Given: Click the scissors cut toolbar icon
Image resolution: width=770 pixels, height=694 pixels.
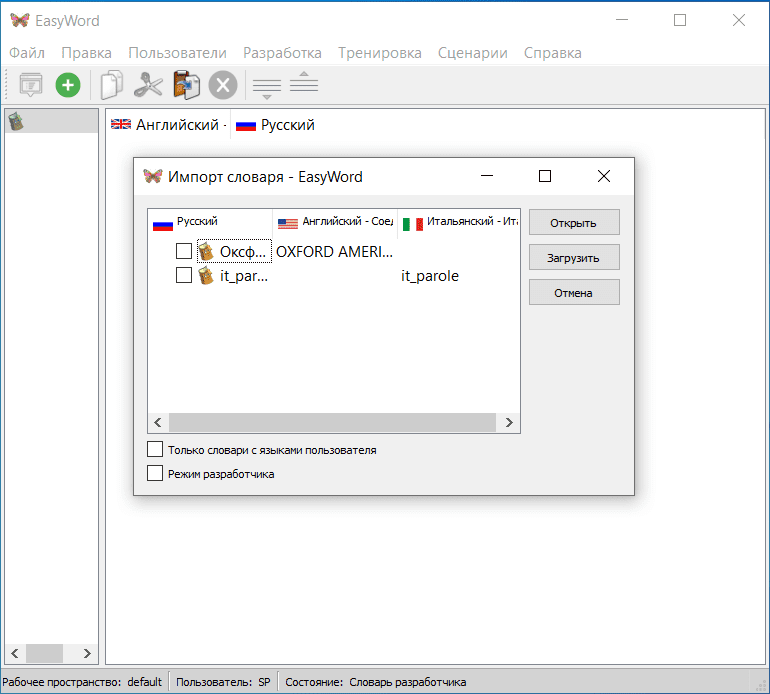Looking at the screenshot, I should (x=148, y=85).
